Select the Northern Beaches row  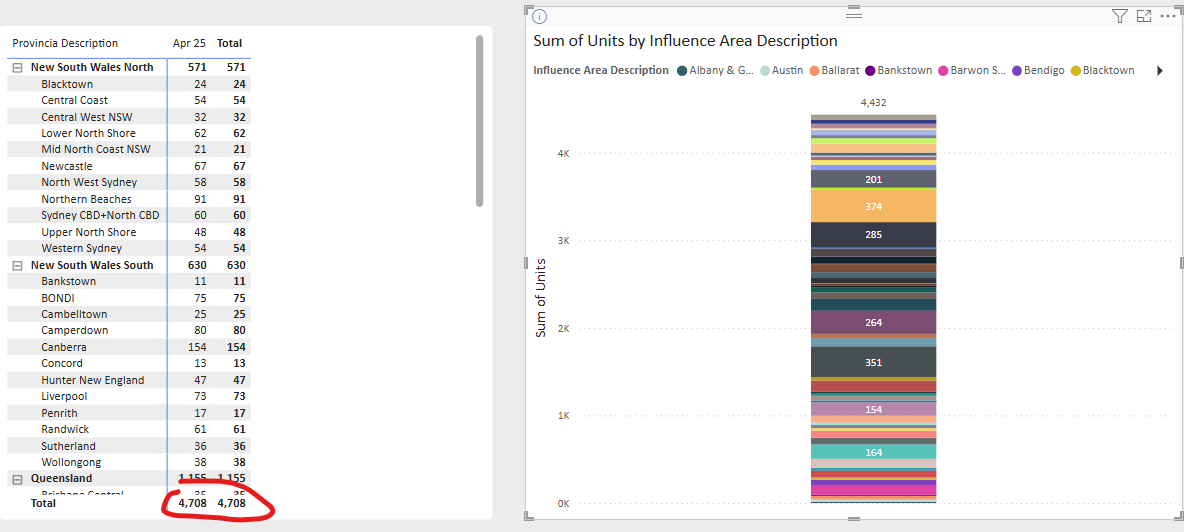point(129,199)
